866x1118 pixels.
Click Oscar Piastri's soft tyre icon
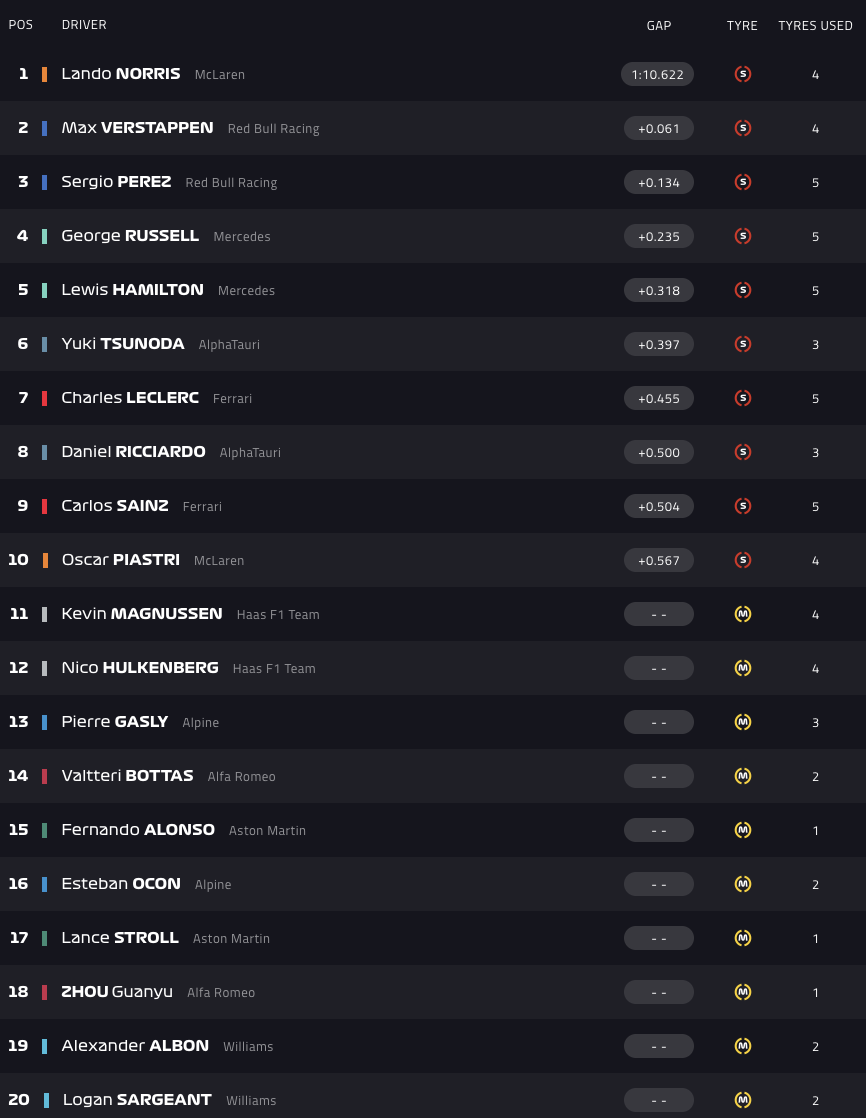pyautogui.click(x=742, y=560)
